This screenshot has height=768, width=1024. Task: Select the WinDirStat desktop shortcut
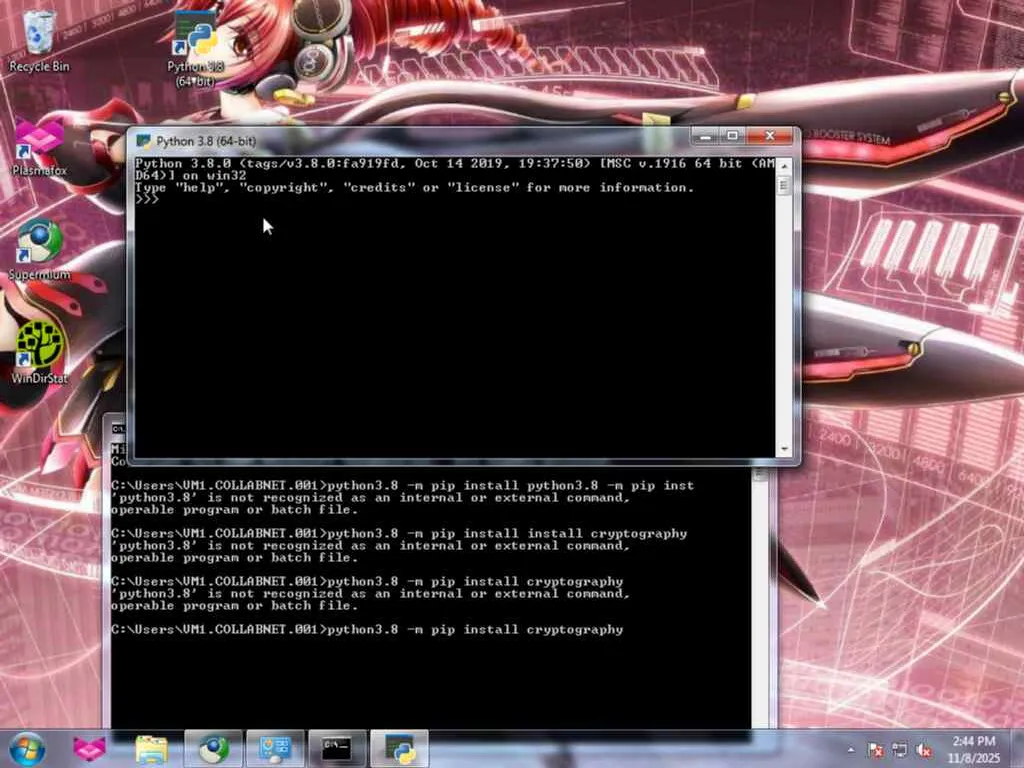(39, 353)
